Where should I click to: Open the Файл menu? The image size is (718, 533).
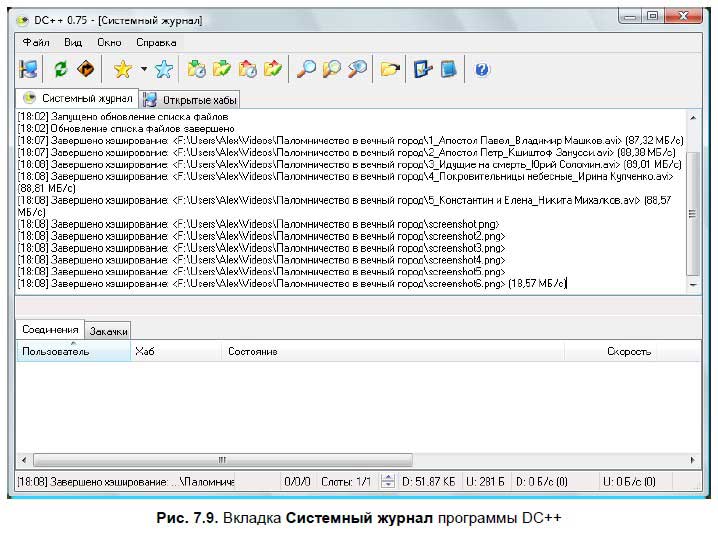(36, 43)
